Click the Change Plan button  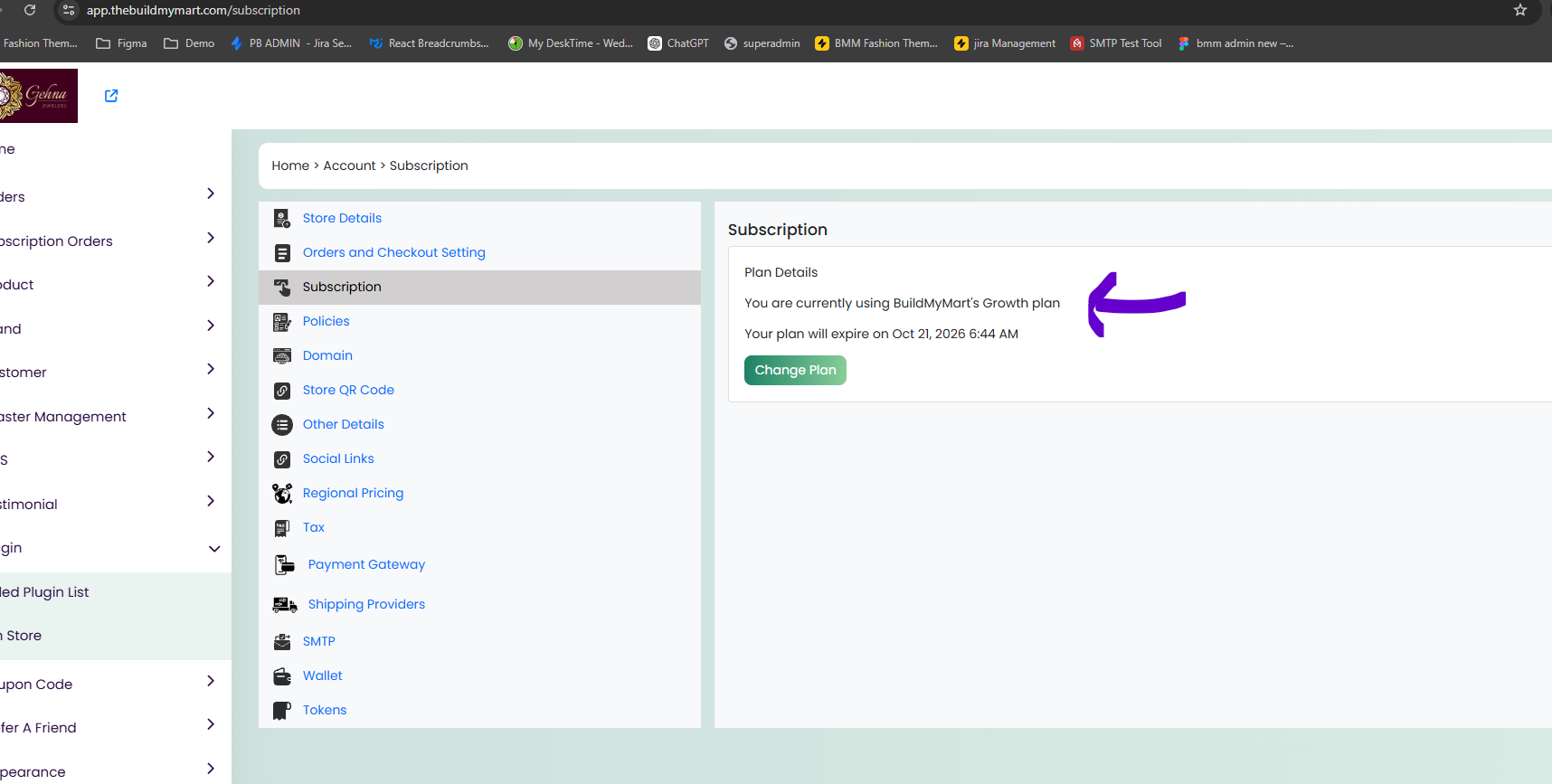pyautogui.click(x=795, y=370)
